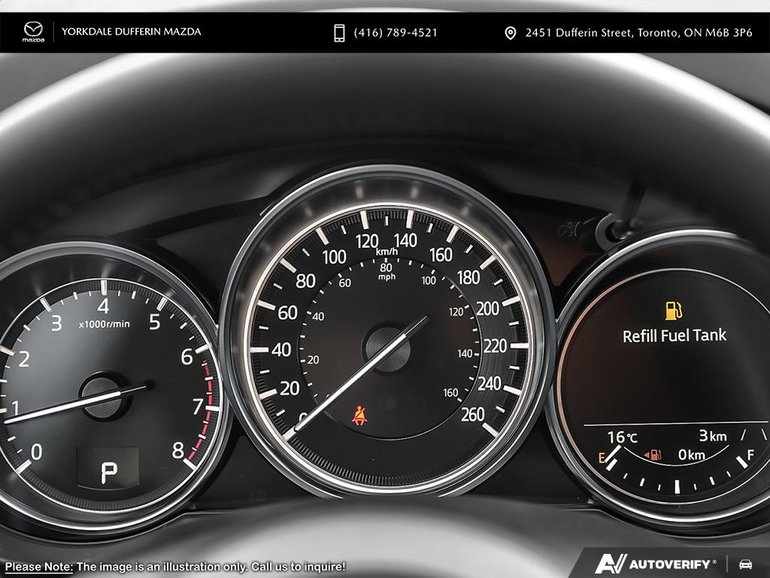
Task: Click the P gear indicator display
Action: 107,467
